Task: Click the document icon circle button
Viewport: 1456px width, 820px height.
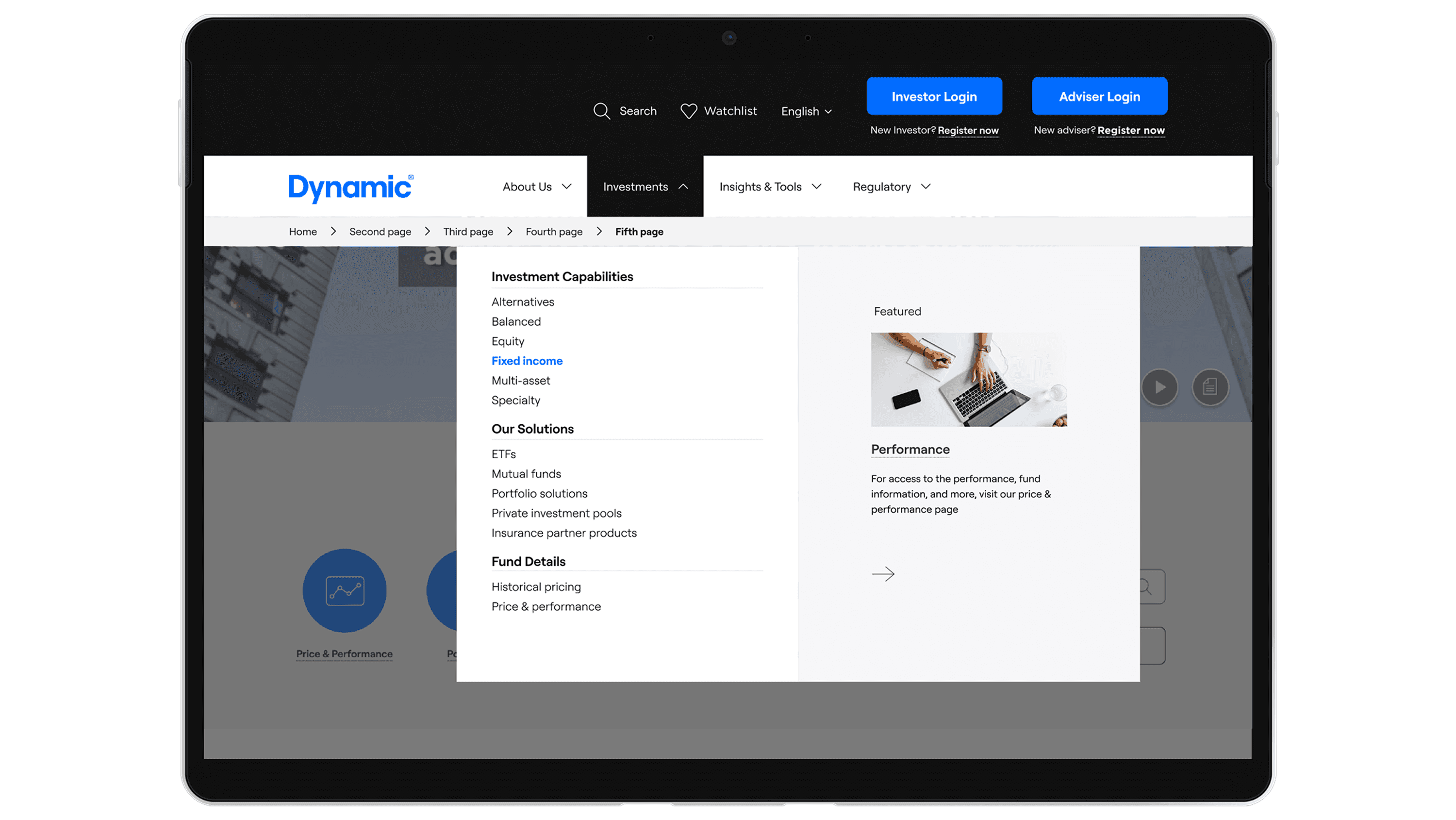Action: (x=1209, y=387)
